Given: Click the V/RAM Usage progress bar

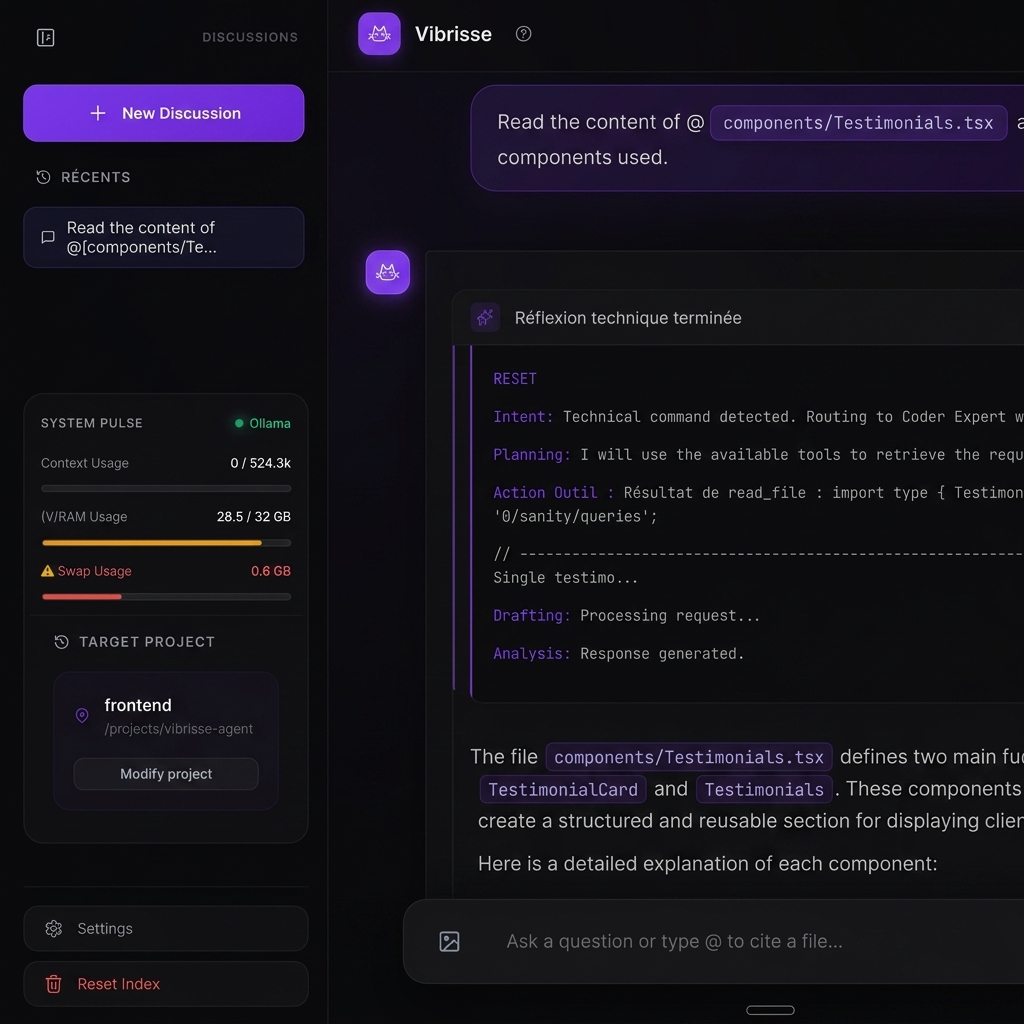Looking at the screenshot, I should point(166,543).
